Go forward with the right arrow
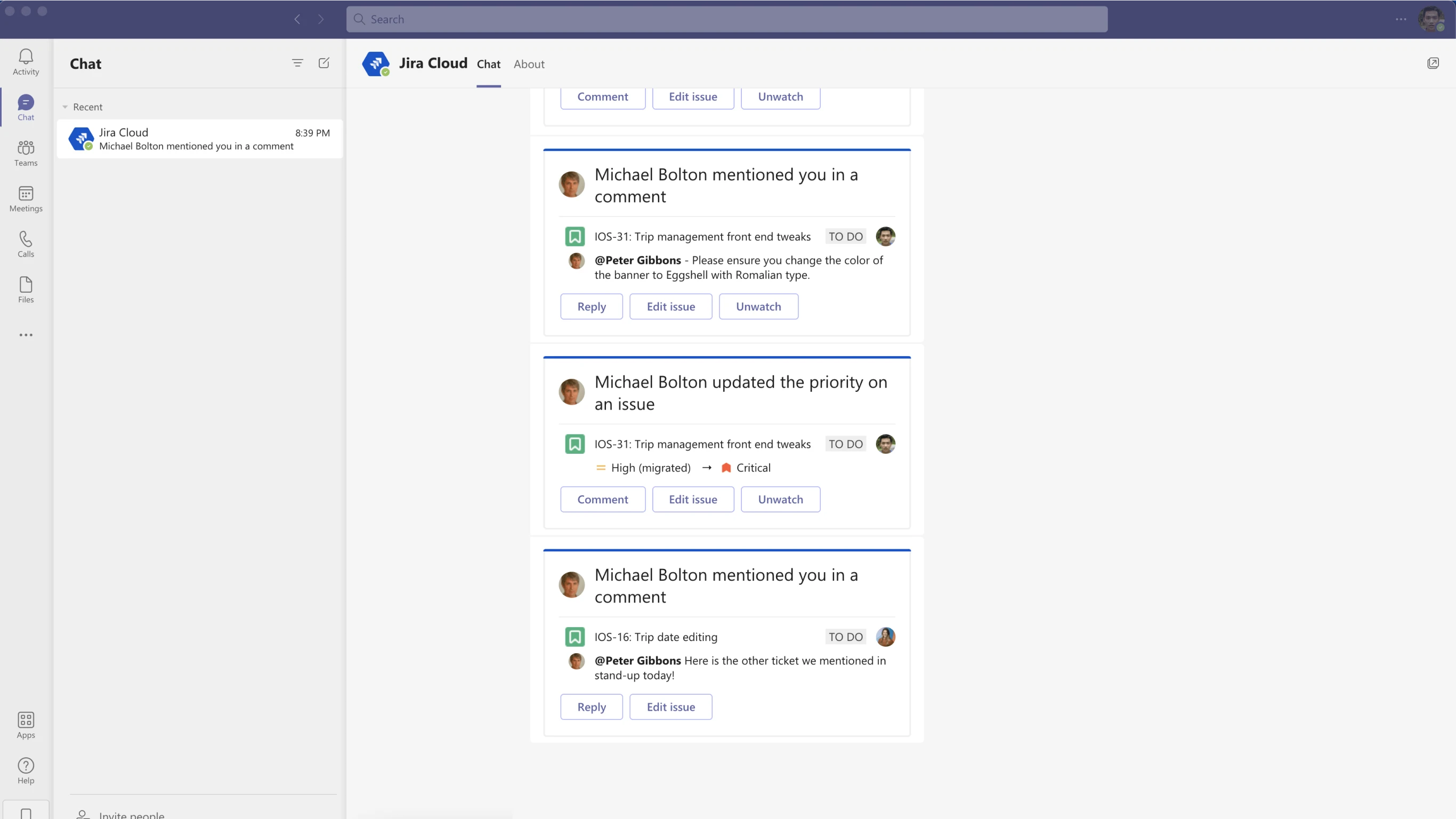The height and width of the screenshot is (819, 1456). 321,19
